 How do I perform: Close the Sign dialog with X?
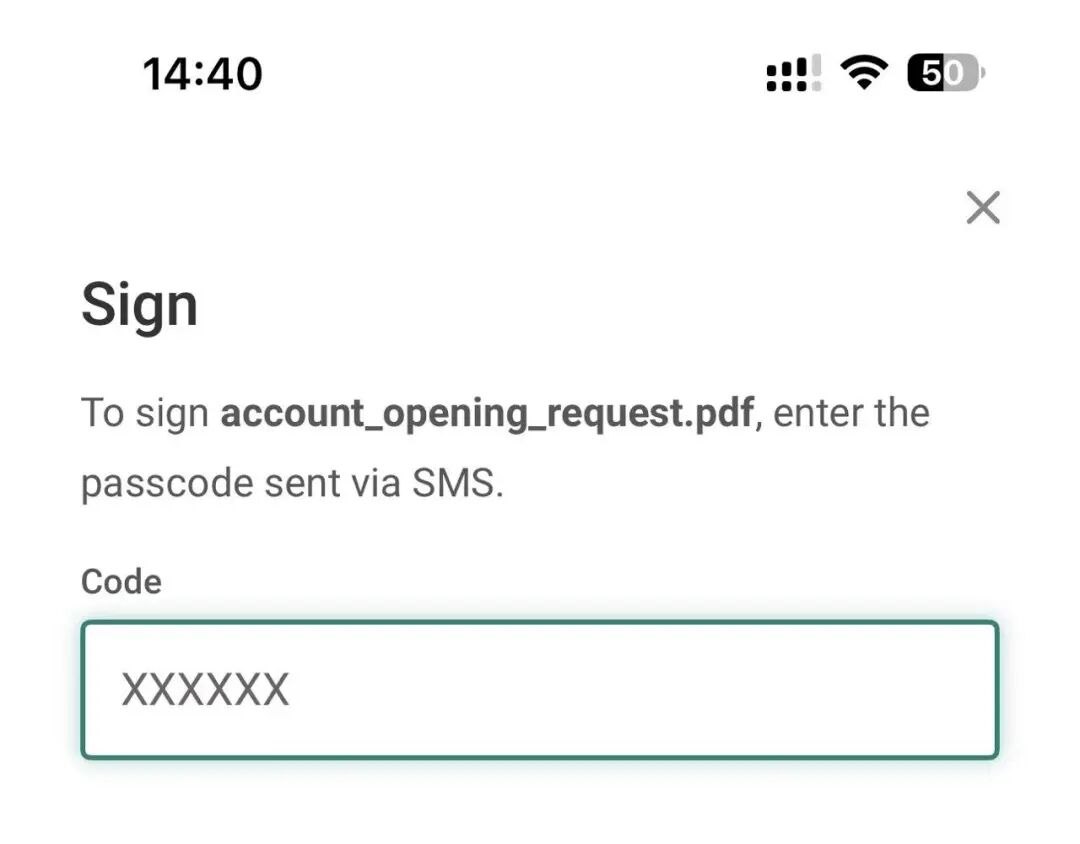983,208
